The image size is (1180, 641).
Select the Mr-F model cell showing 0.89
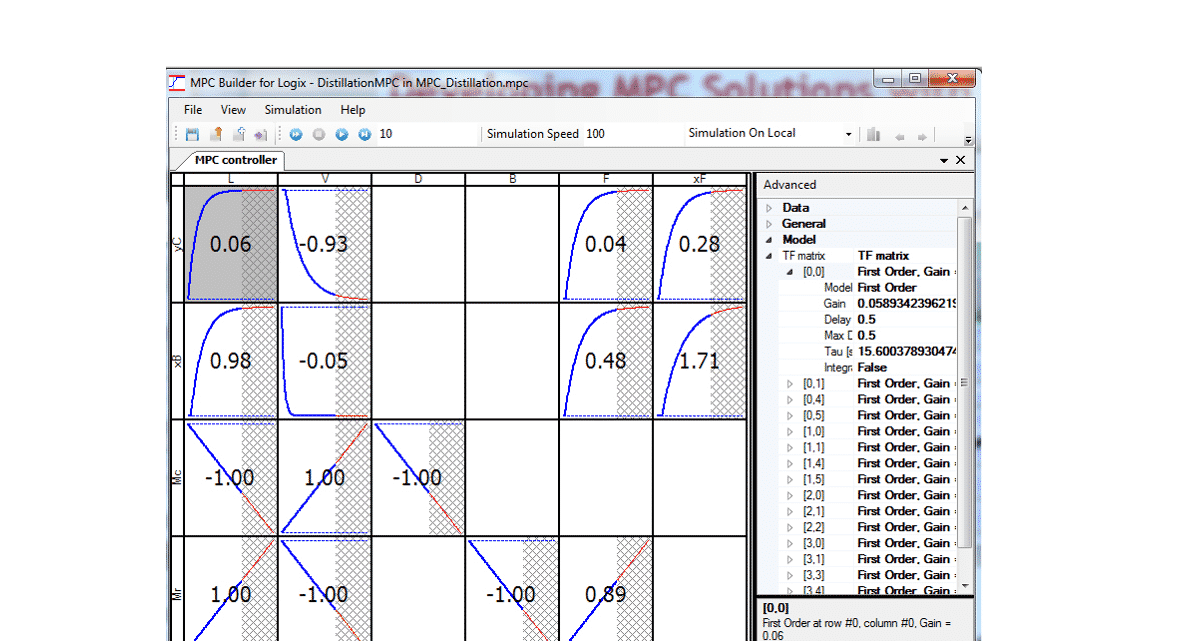coord(606,591)
